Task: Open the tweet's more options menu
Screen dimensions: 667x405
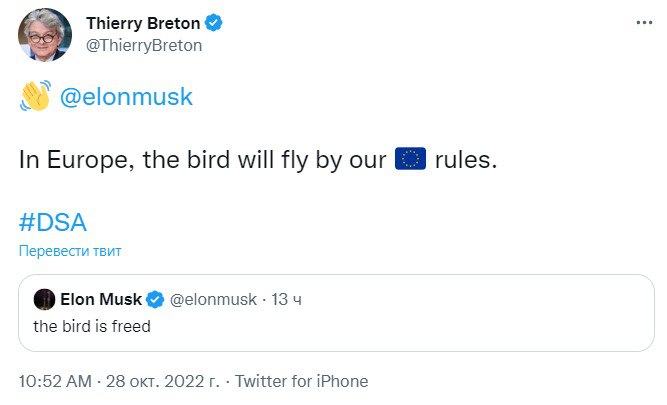Action: [639, 21]
